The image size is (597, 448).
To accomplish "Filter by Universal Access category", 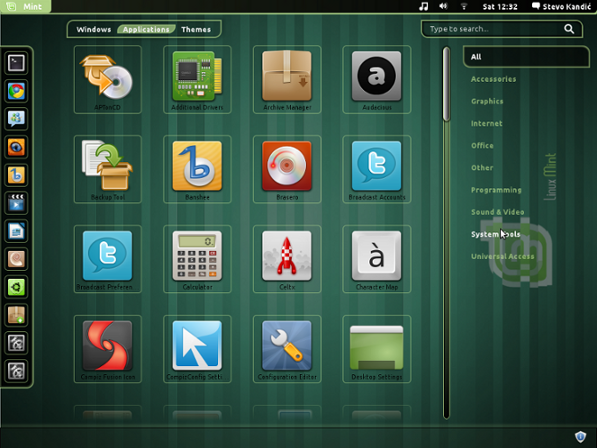I will 503,256.
